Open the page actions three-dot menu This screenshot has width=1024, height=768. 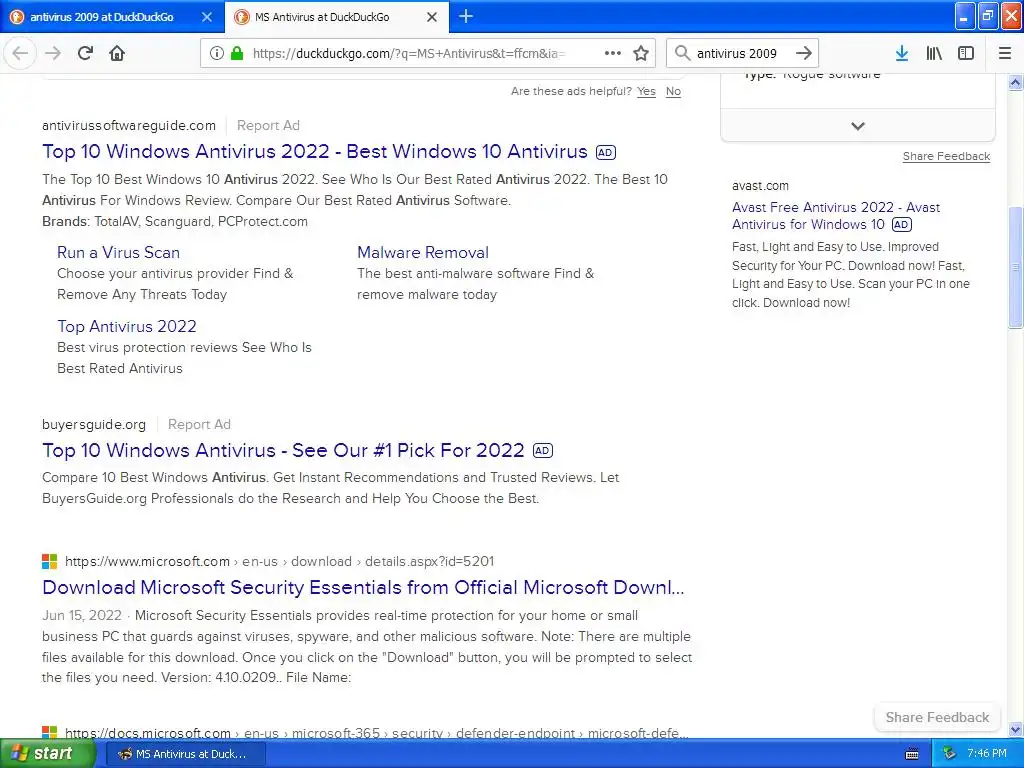613,53
